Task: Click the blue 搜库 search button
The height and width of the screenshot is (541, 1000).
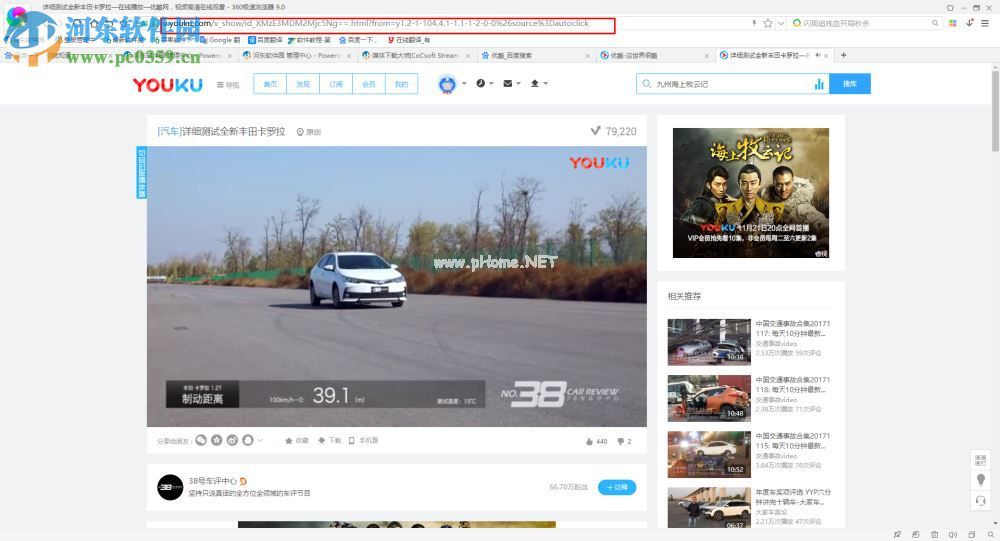Action: [x=849, y=84]
